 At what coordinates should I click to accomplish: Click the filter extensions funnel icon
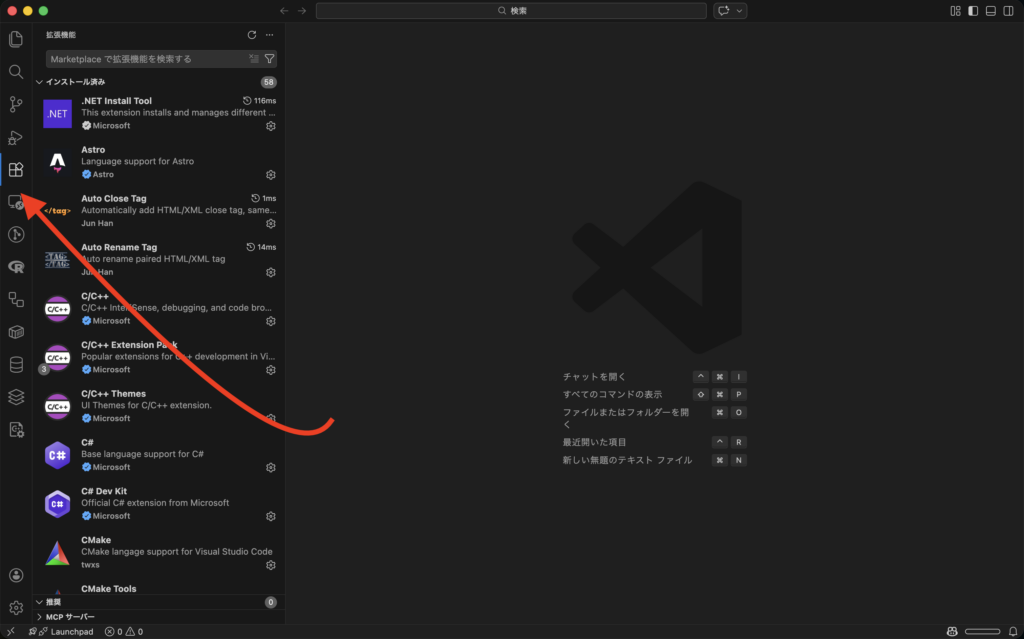[x=270, y=59]
